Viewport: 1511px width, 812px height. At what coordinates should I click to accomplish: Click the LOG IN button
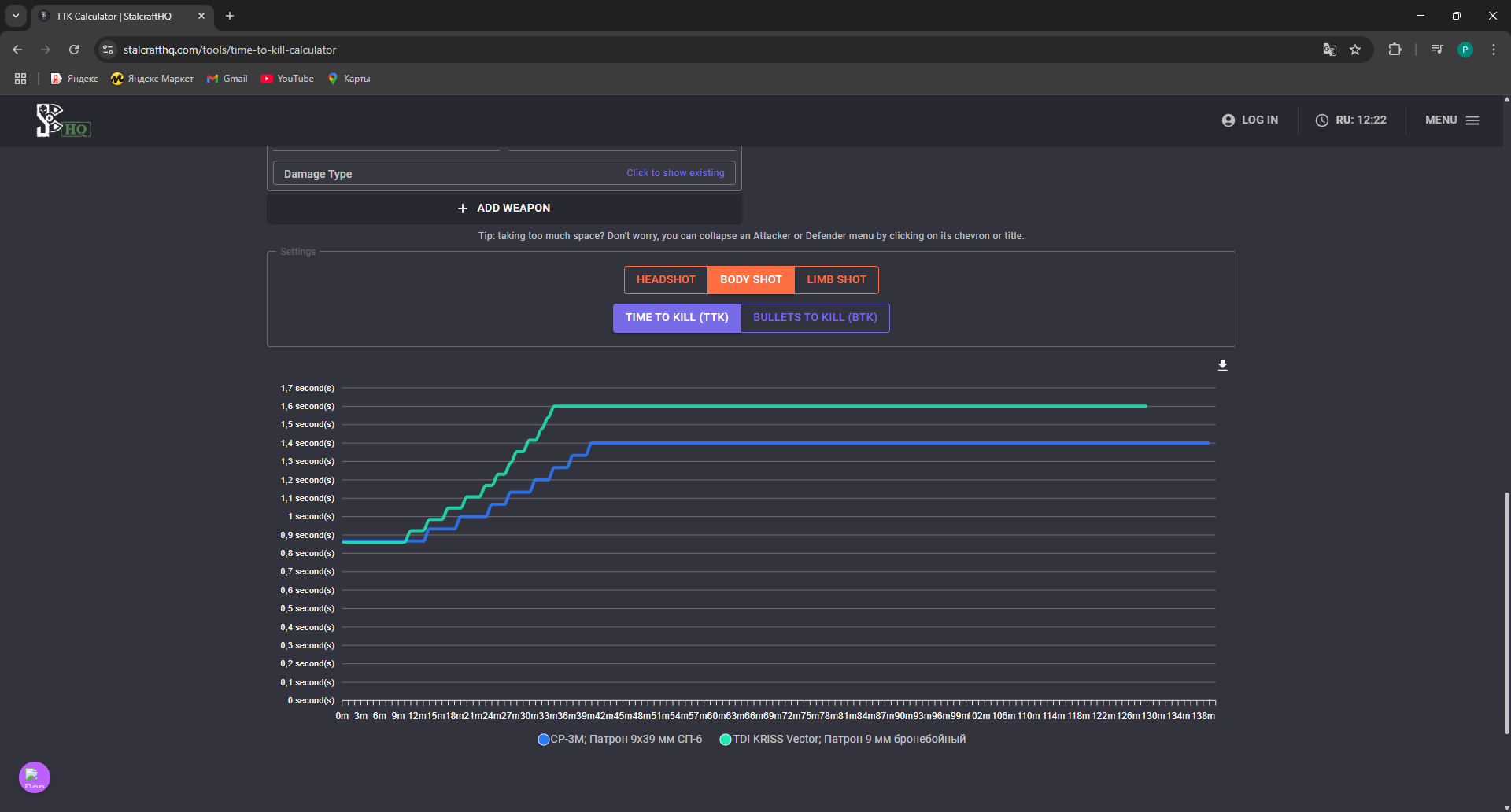click(x=1250, y=120)
